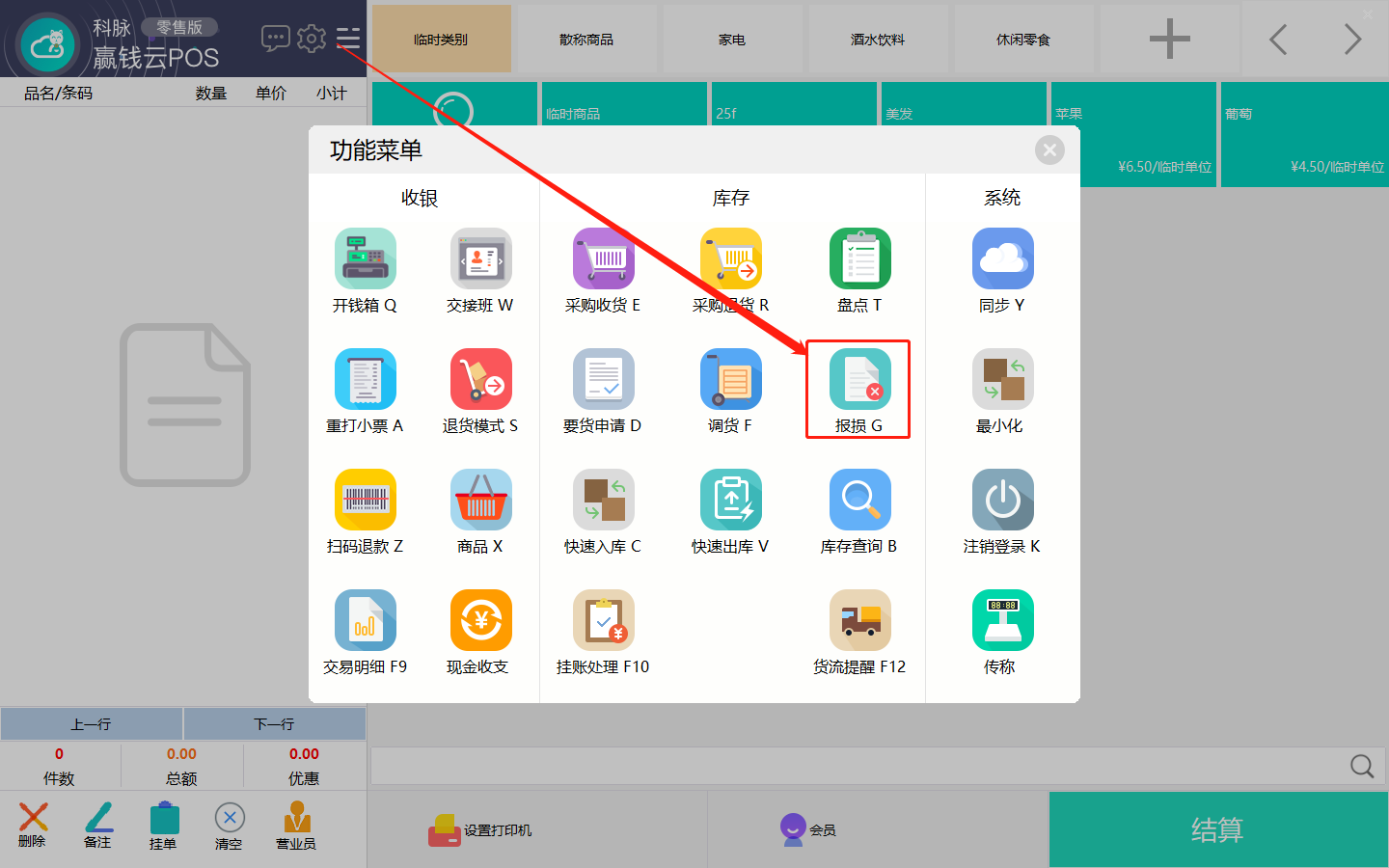
Task: Select the 散称商品 category tab
Action: 586,39
